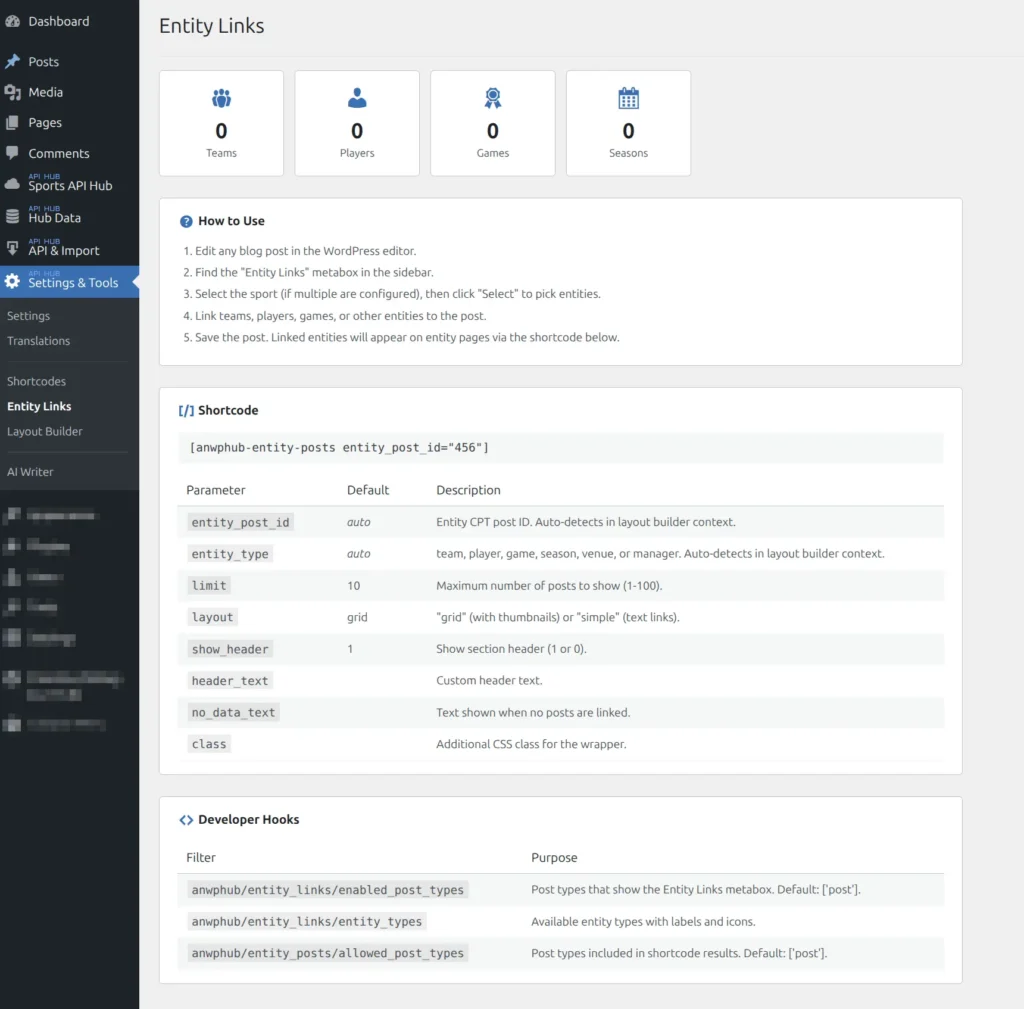Click the API & Import download icon
Viewport: 1024px width, 1009px height.
click(12, 248)
